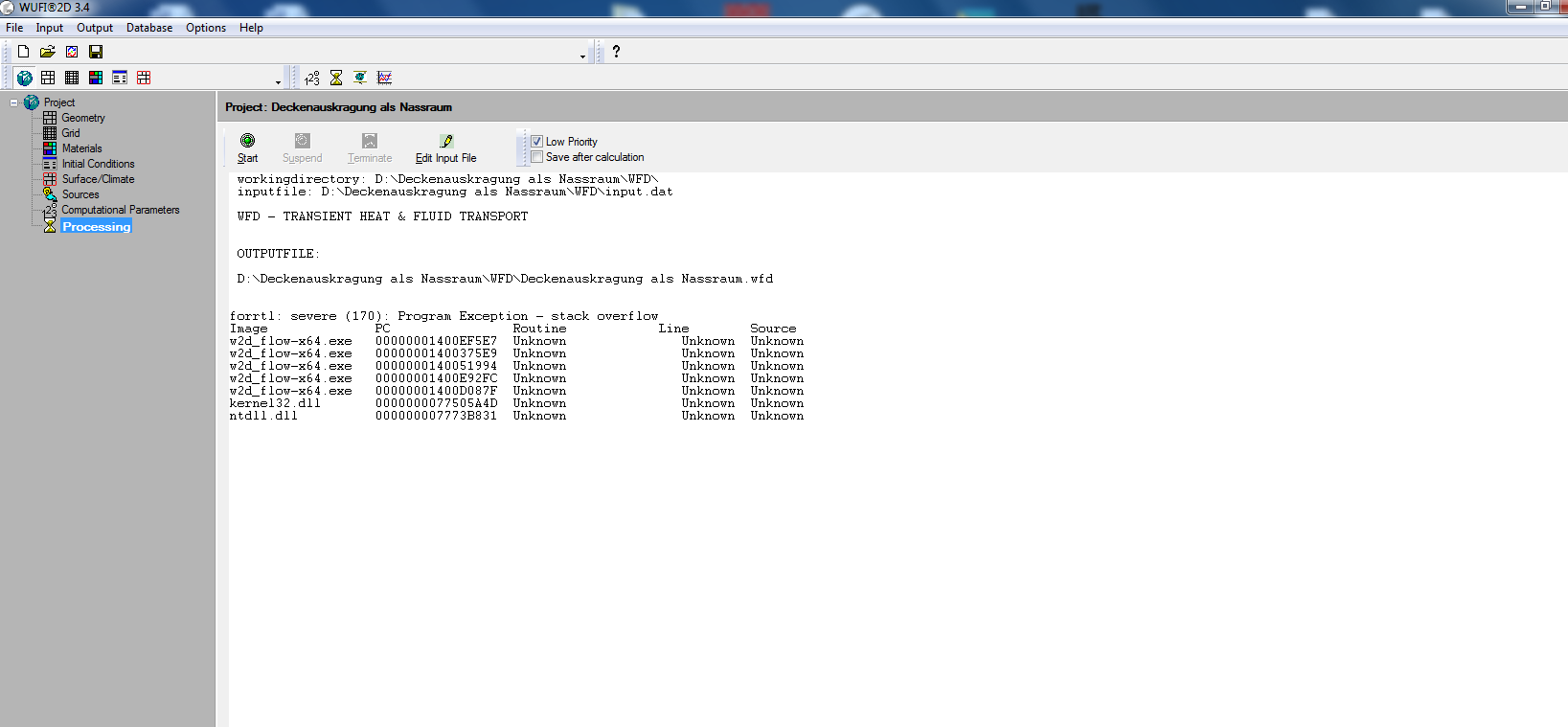Click the Materials colored grid toolbar icon
Viewport: 1568px width, 727px height.
[x=96, y=78]
